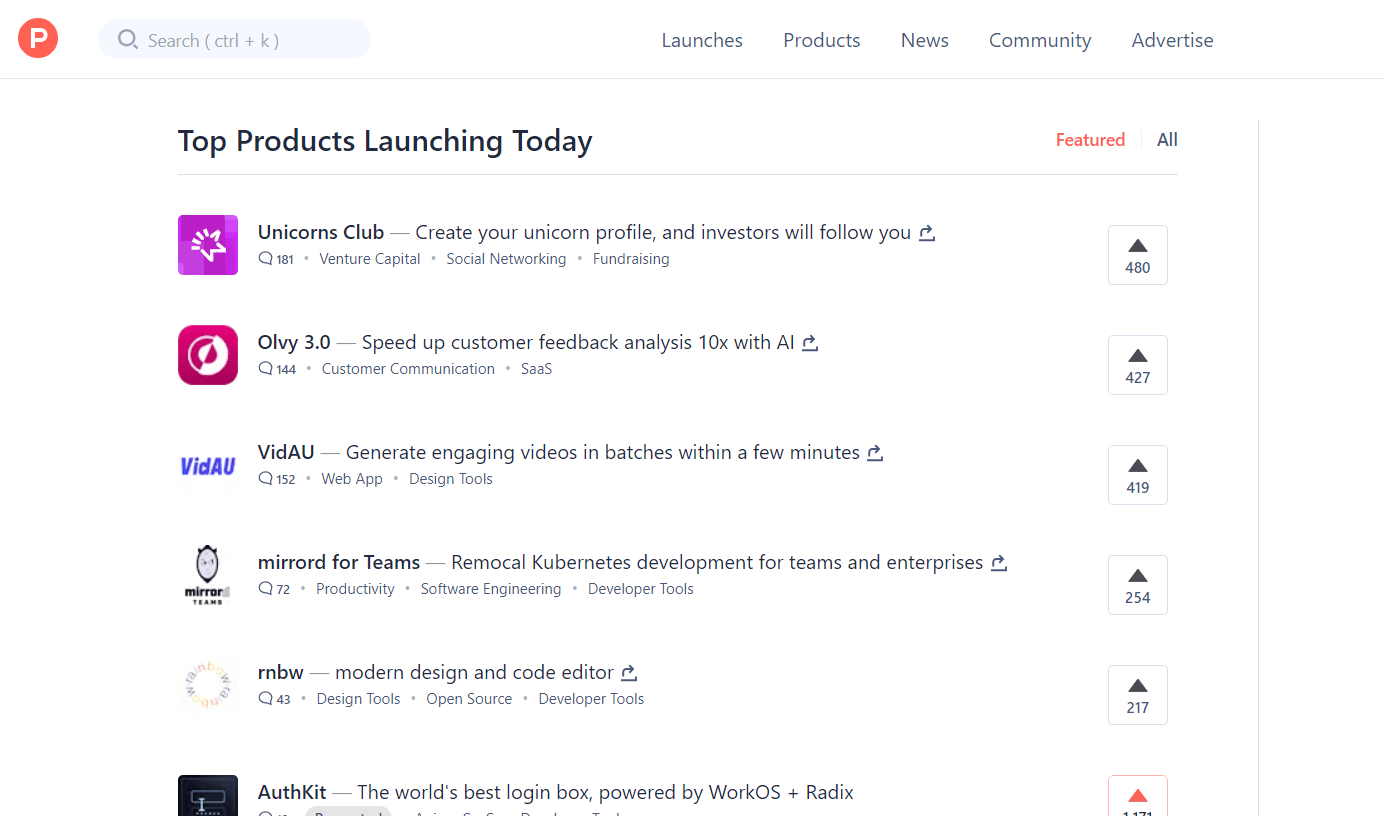Select the Customer Communication topic tag
The image size is (1385, 816).
[408, 369]
